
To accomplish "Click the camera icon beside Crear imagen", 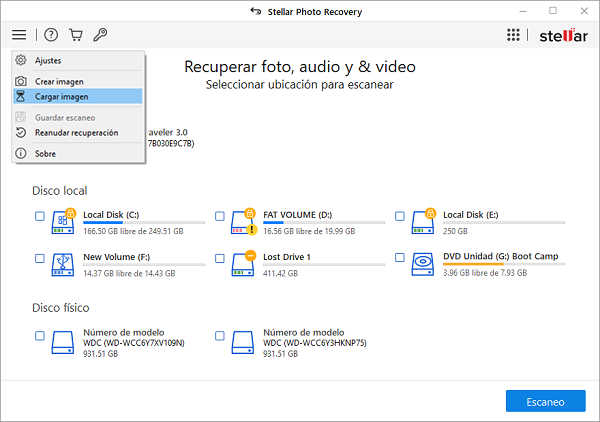I will click(21, 81).
